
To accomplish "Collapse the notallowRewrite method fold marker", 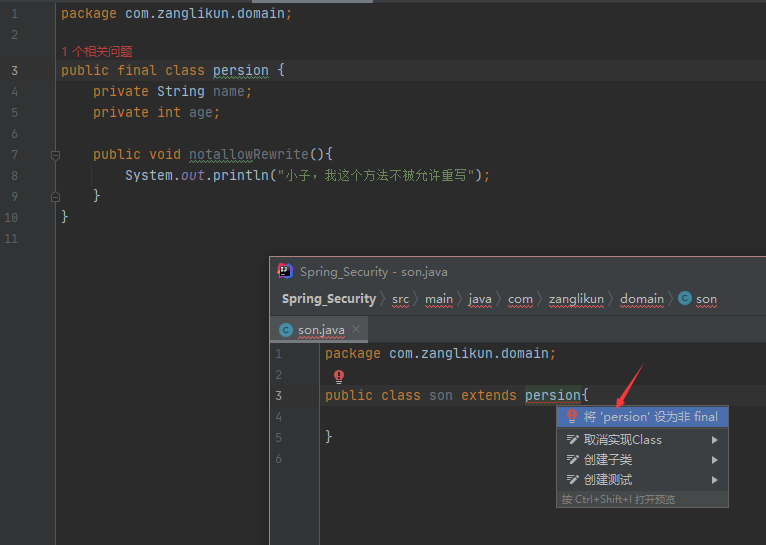I will point(56,155).
